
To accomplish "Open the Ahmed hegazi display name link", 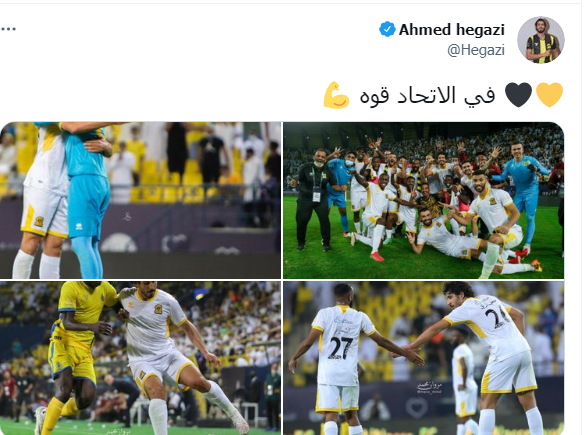I will pos(452,30).
